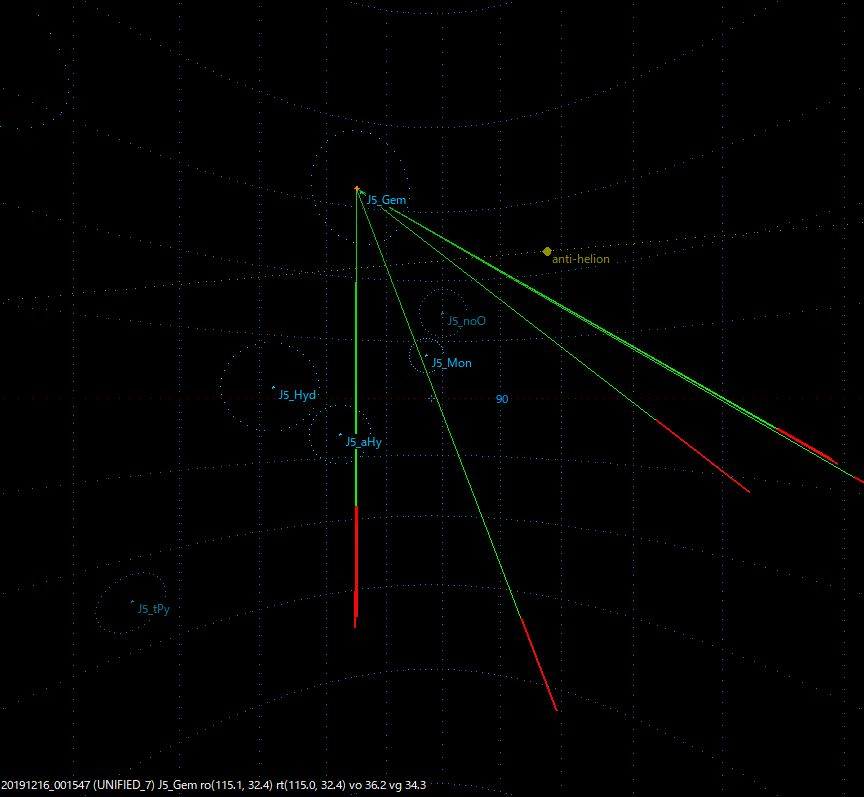This screenshot has width=864, height=797.
Task: Click the J5_aHy shower name link
Action: click(362, 441)
